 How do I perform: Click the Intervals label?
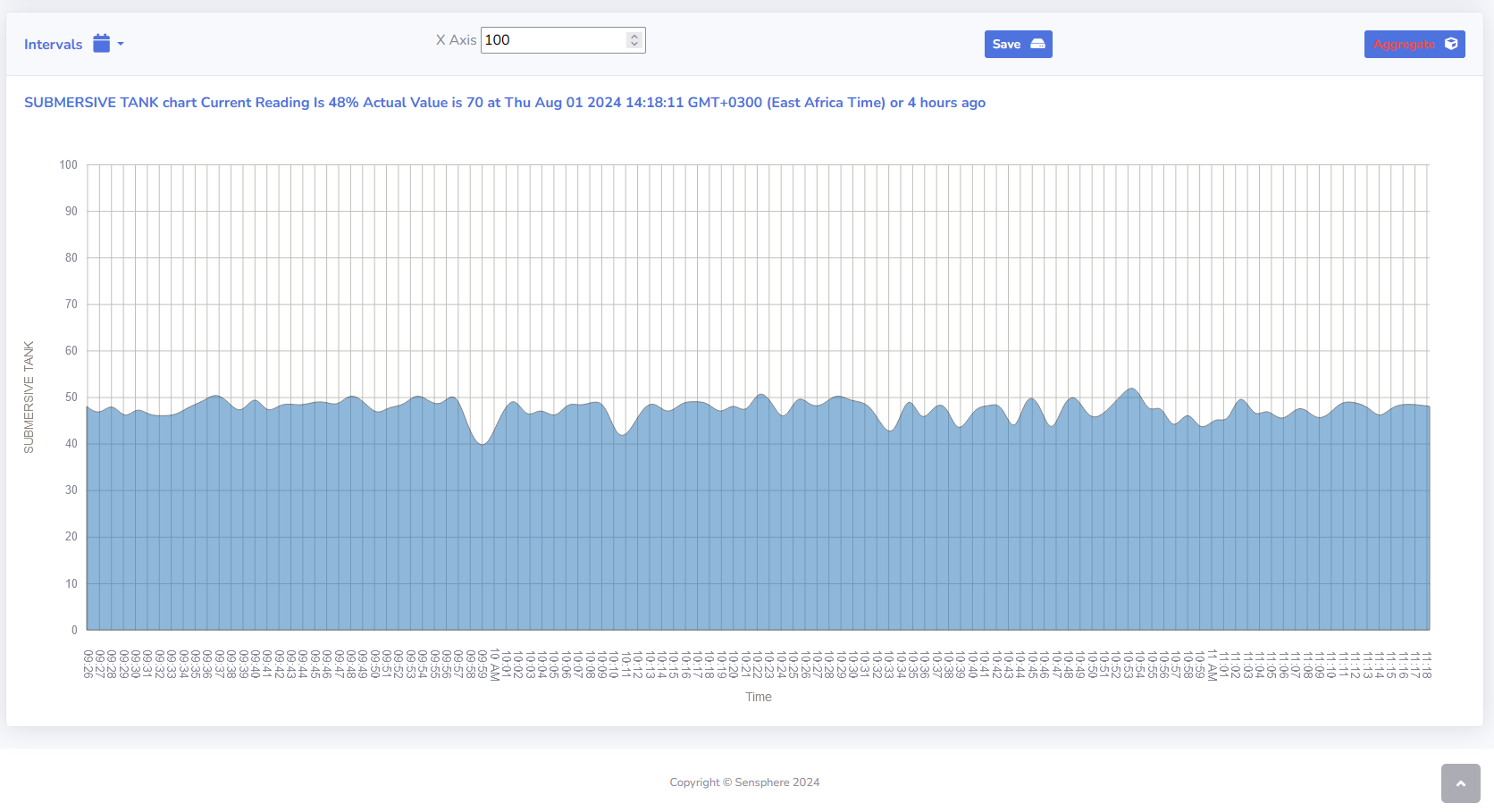pyautogui.click(x=53, y=45)
